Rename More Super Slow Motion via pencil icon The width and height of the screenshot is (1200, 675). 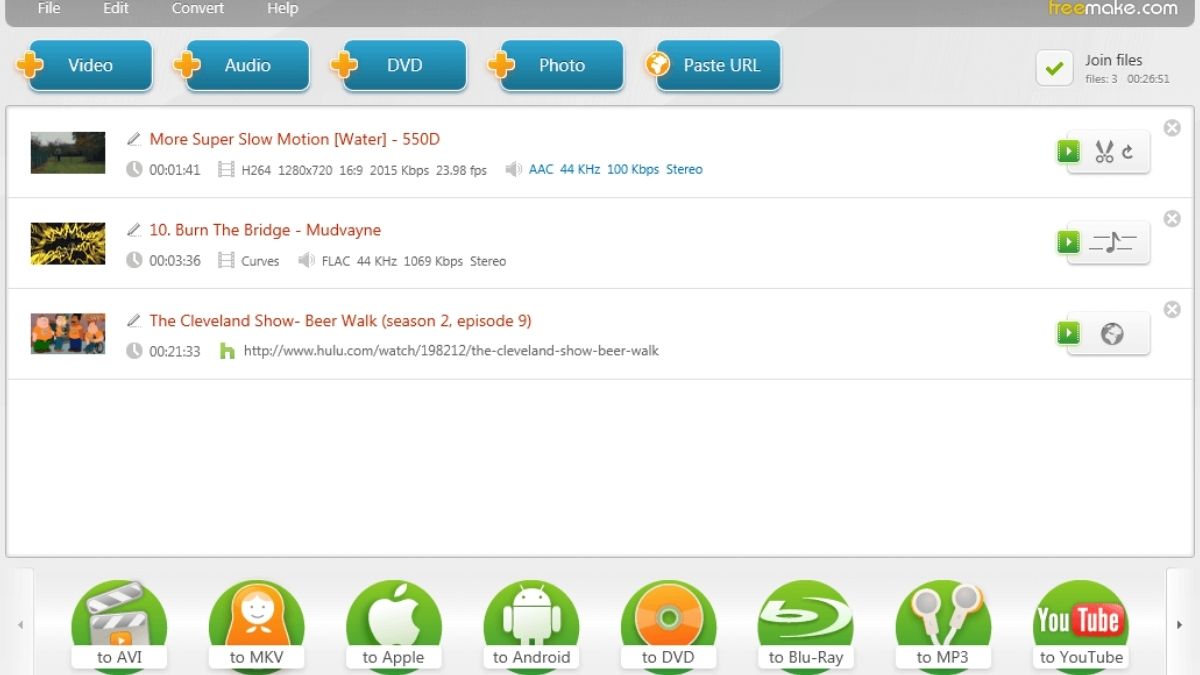click(134, 139)
